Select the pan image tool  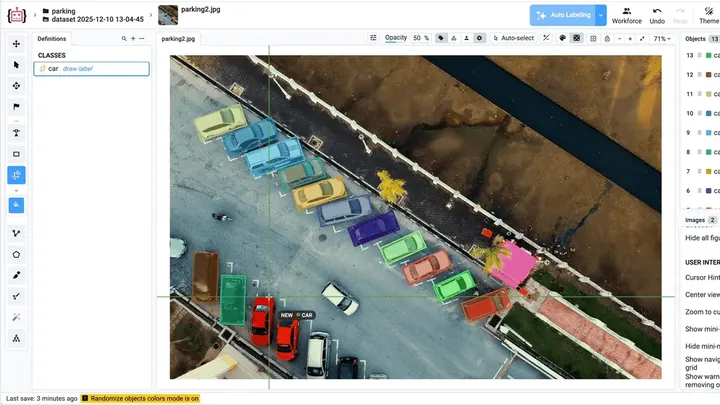pos(17,44)
